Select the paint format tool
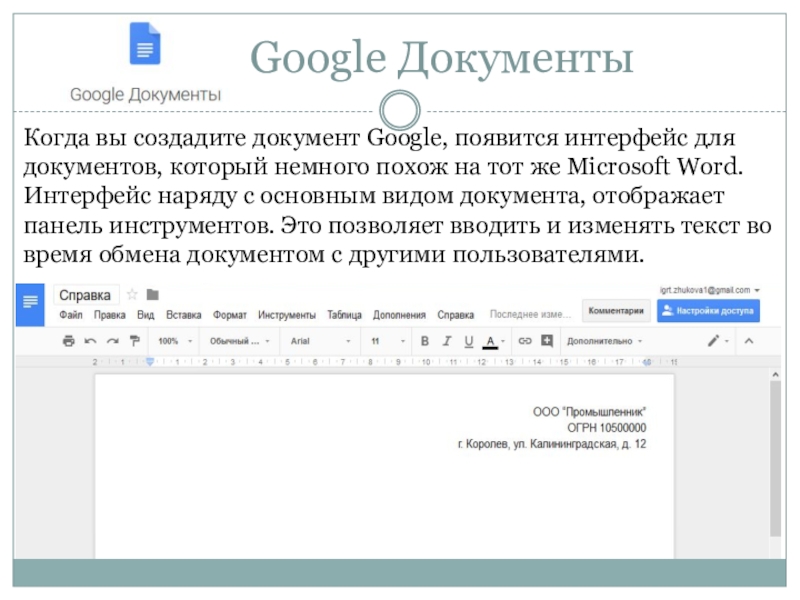Screen dimensions: 800x600 click(134, 341)
